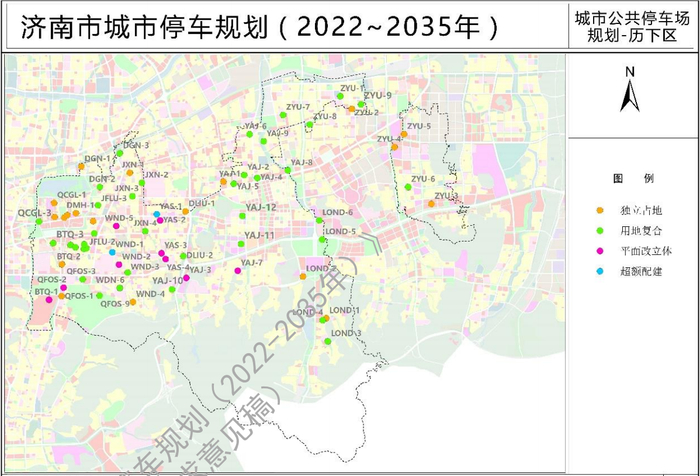This screenshot has width=700, height=476.
Task: Click the QFOS-9 map label
Action: (x=115, y=304)
